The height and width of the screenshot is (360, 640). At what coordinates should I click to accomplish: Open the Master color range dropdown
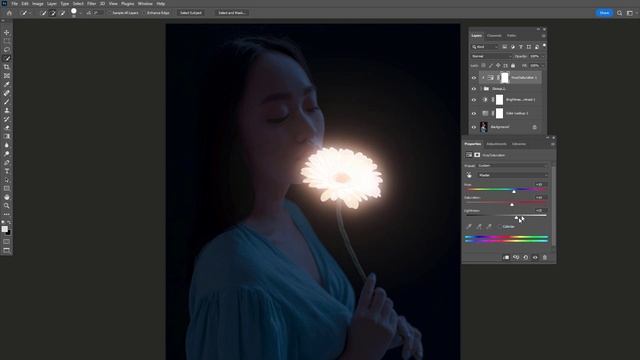pos(512,175)
